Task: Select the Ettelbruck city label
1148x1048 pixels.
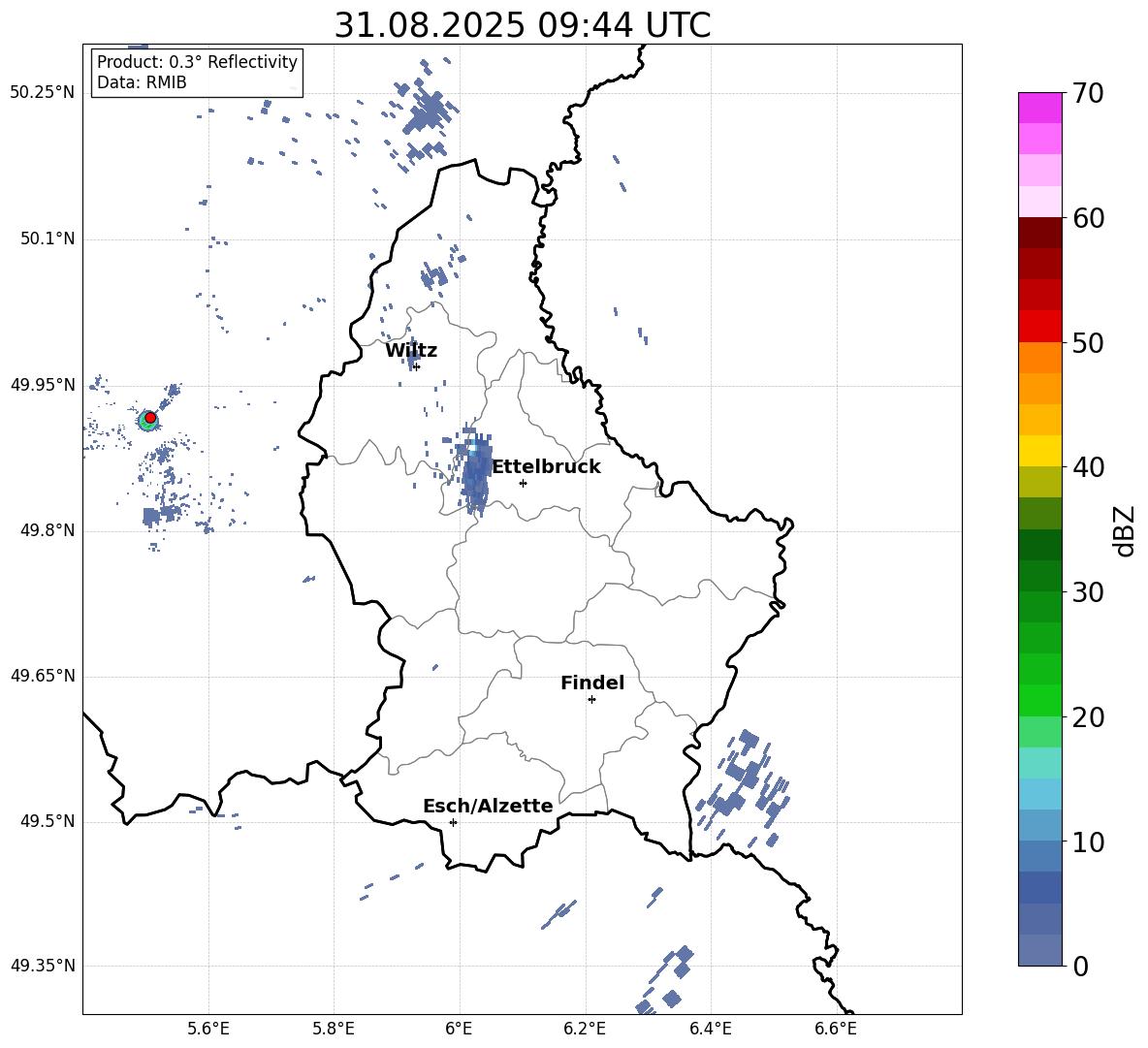Action: (x=546, y=467)
